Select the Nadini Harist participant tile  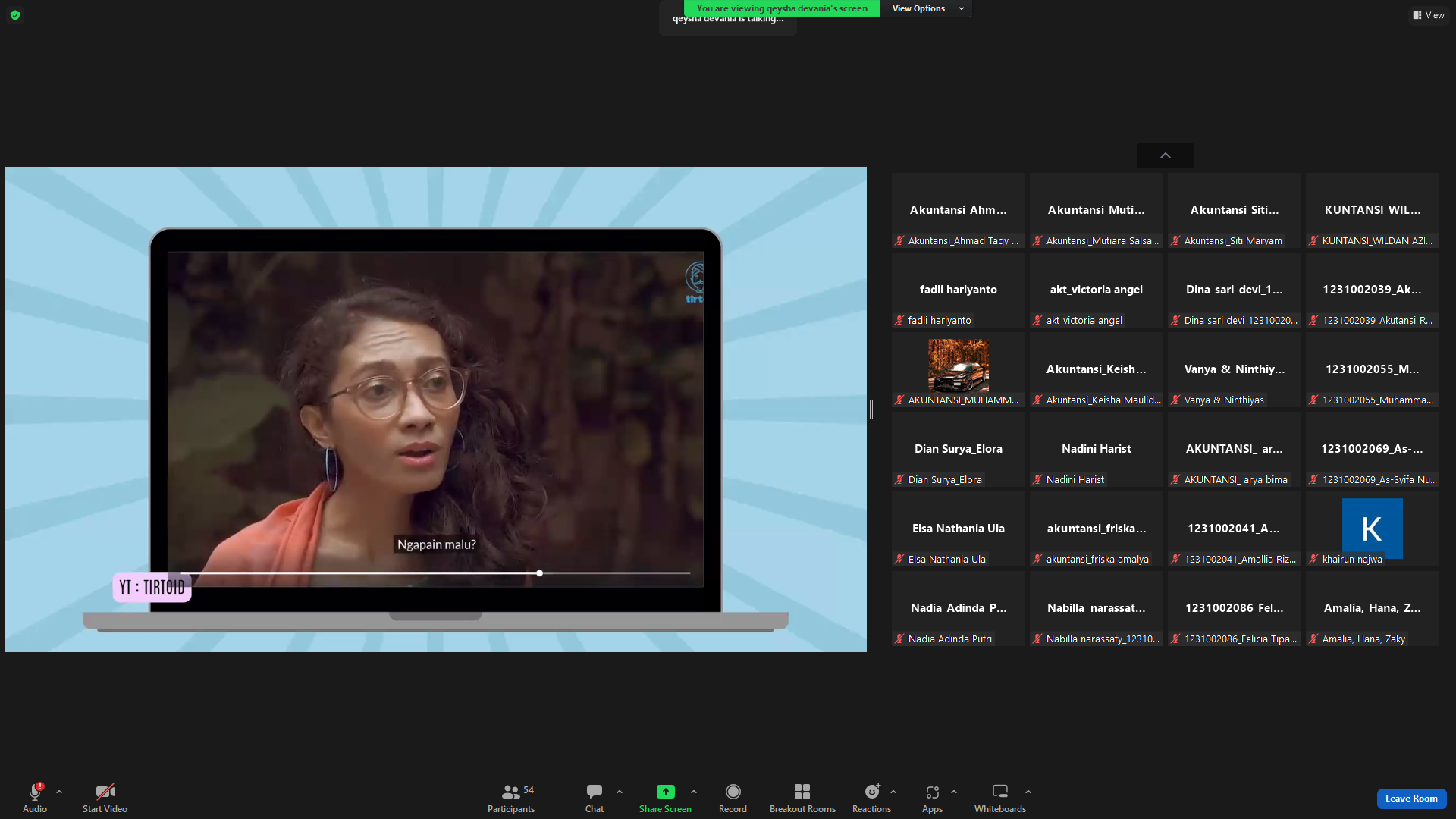click(1097, 449)
